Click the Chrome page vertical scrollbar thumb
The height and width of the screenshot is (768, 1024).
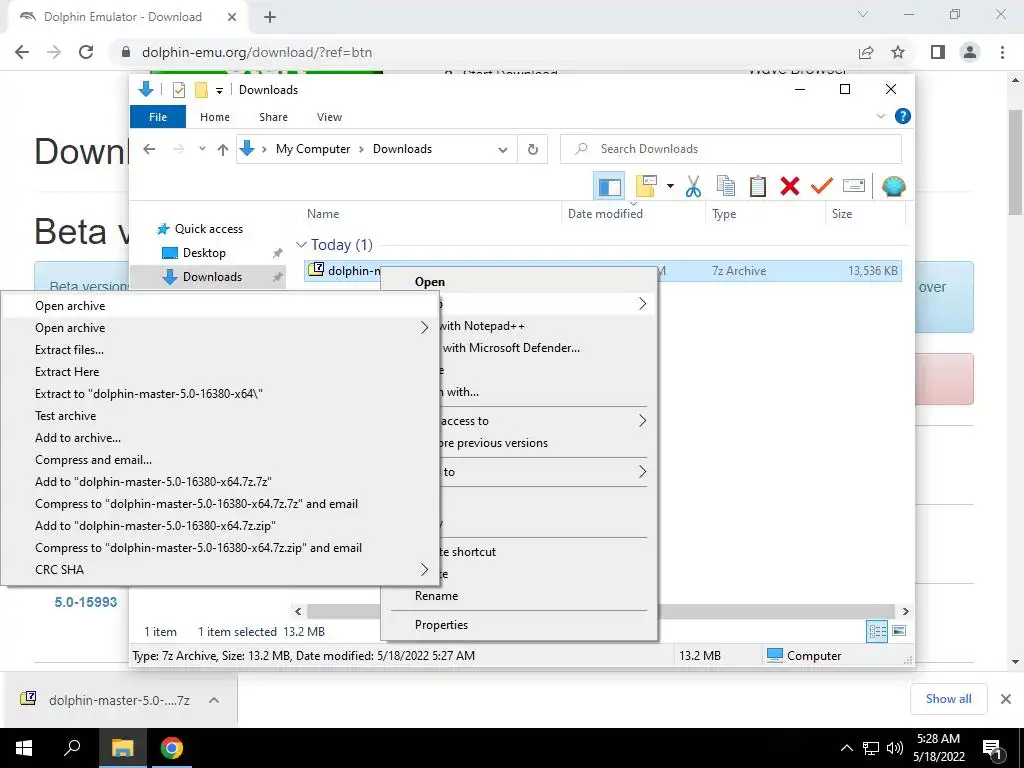tap(1015, 162)
